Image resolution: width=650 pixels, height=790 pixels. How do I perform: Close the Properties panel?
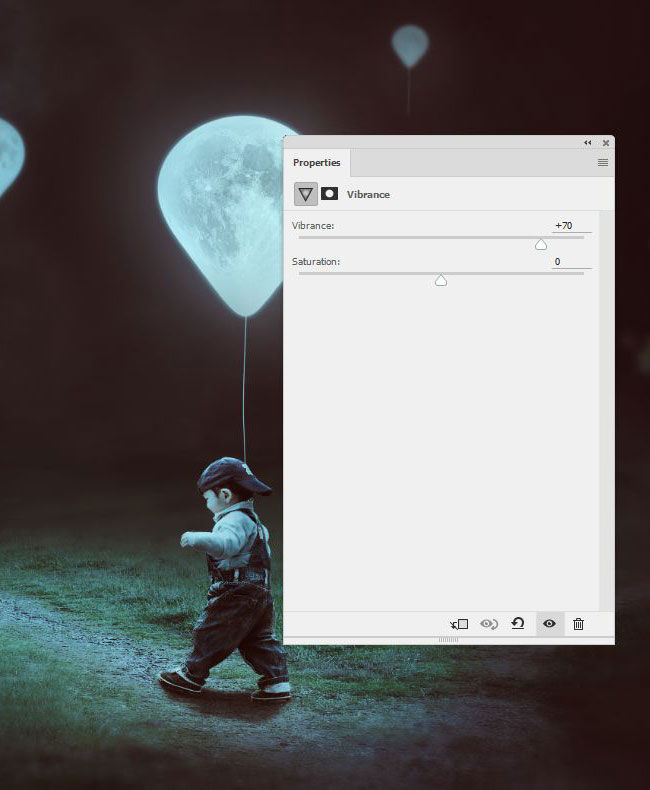click(x=606, y=143)
